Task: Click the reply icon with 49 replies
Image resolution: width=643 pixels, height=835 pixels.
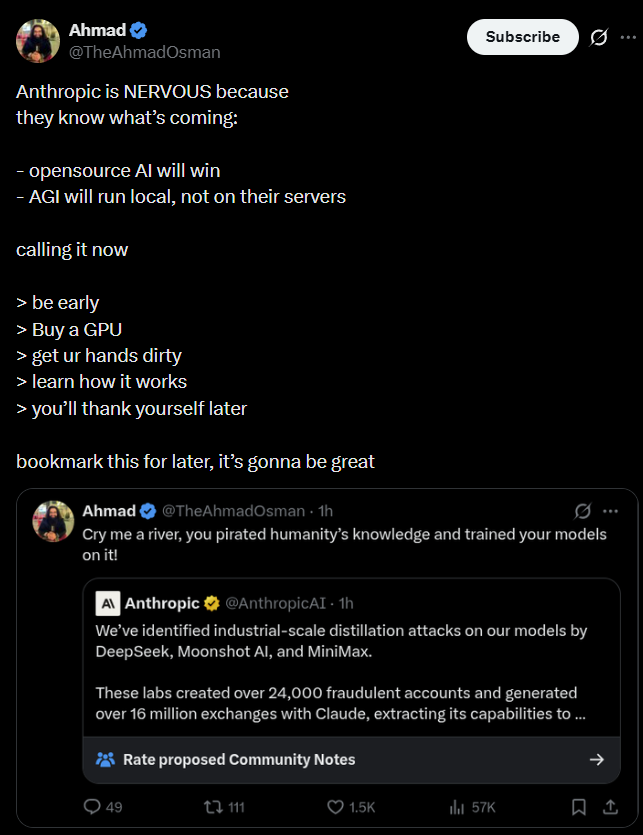Action: 93,807
